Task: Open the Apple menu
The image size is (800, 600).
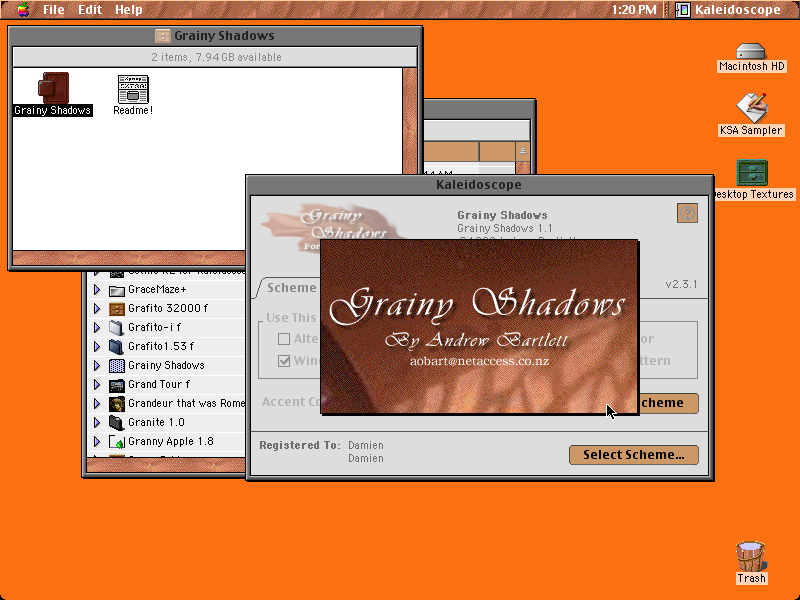Action: 23,10
